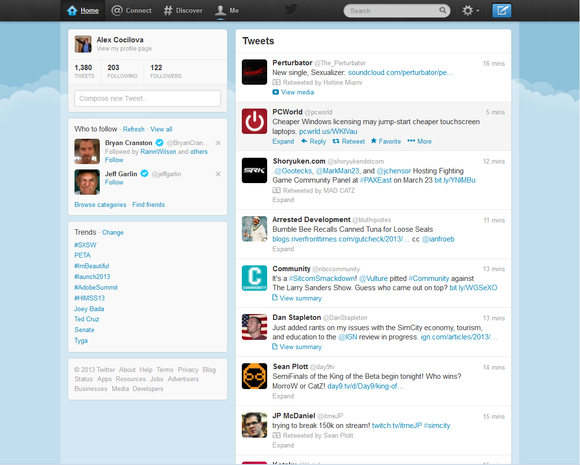Open the Developers footer link

click(x=148, y=388)
